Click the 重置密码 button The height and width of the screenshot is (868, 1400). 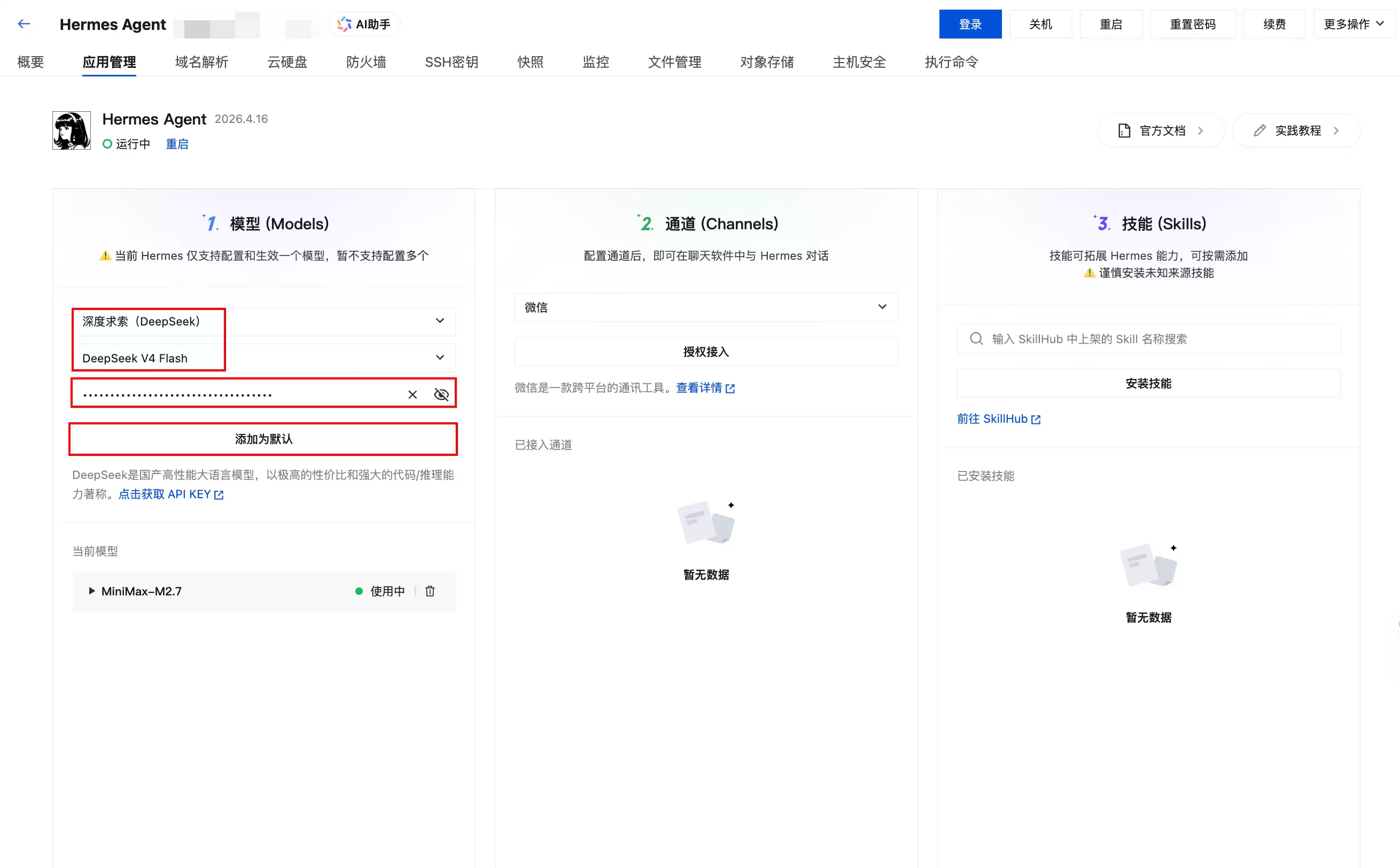1193,24
